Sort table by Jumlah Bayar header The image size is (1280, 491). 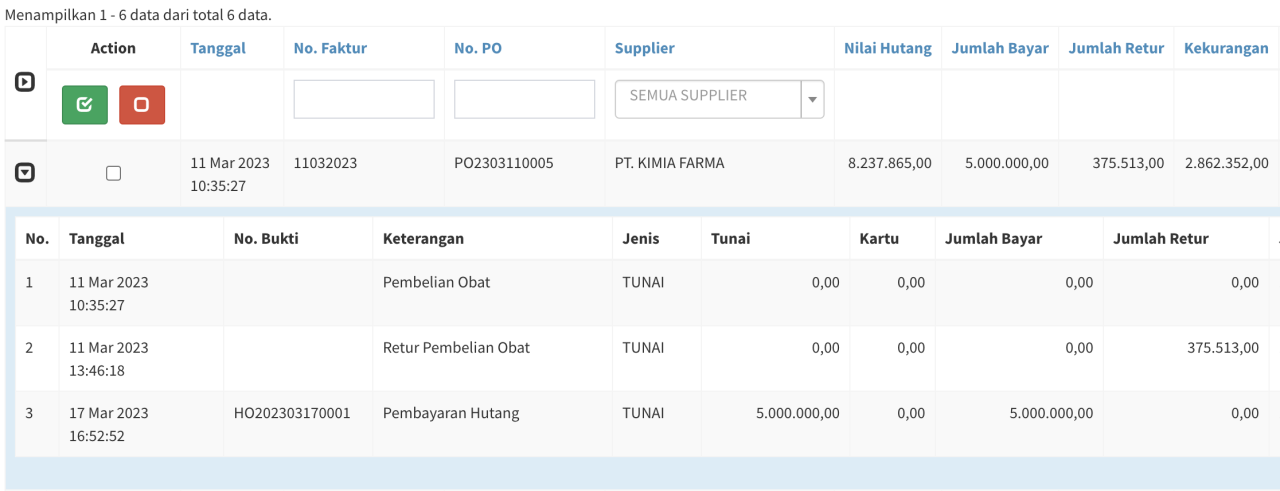click(1000, 48)
